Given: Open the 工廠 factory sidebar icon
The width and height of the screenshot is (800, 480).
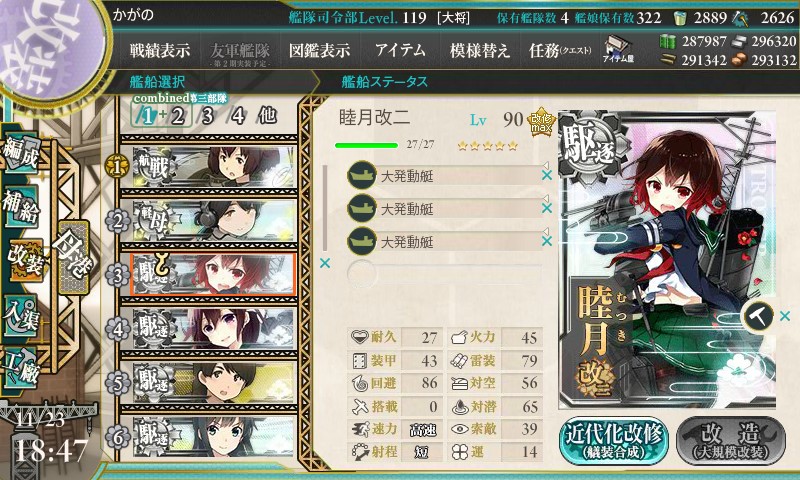Looking at the screenshot, I should pos(21,368).
